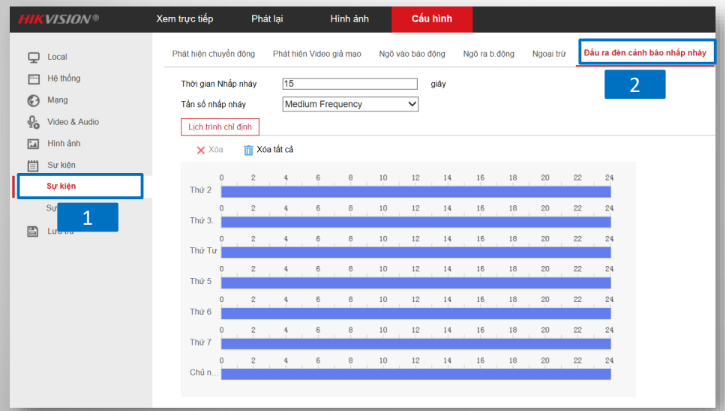725x411 pixels.
Task: Go to Phát hiện chuyển động tab
Action: (x=213, y=53)
